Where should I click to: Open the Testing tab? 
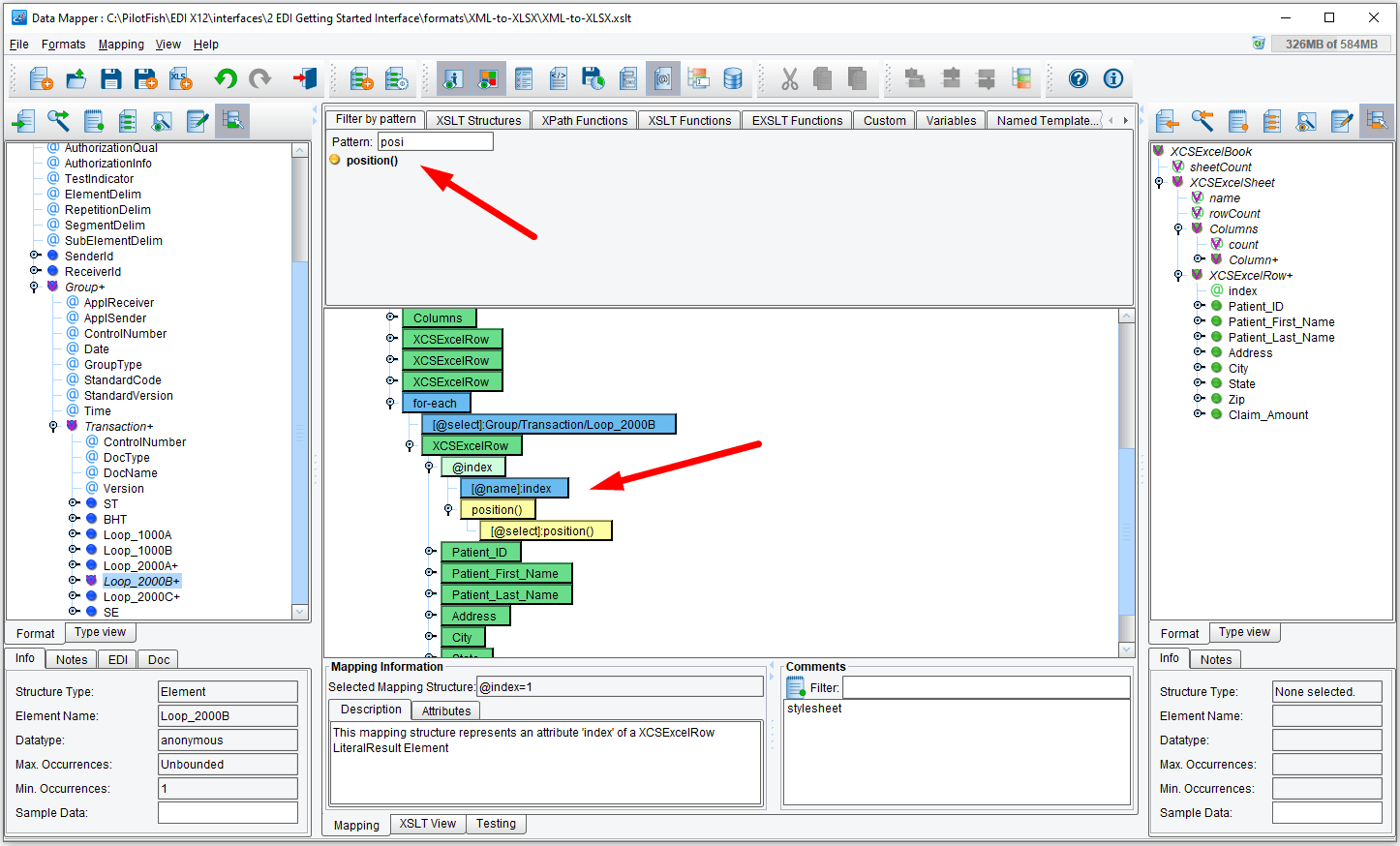pyautogui.click(x=496, y=824)
